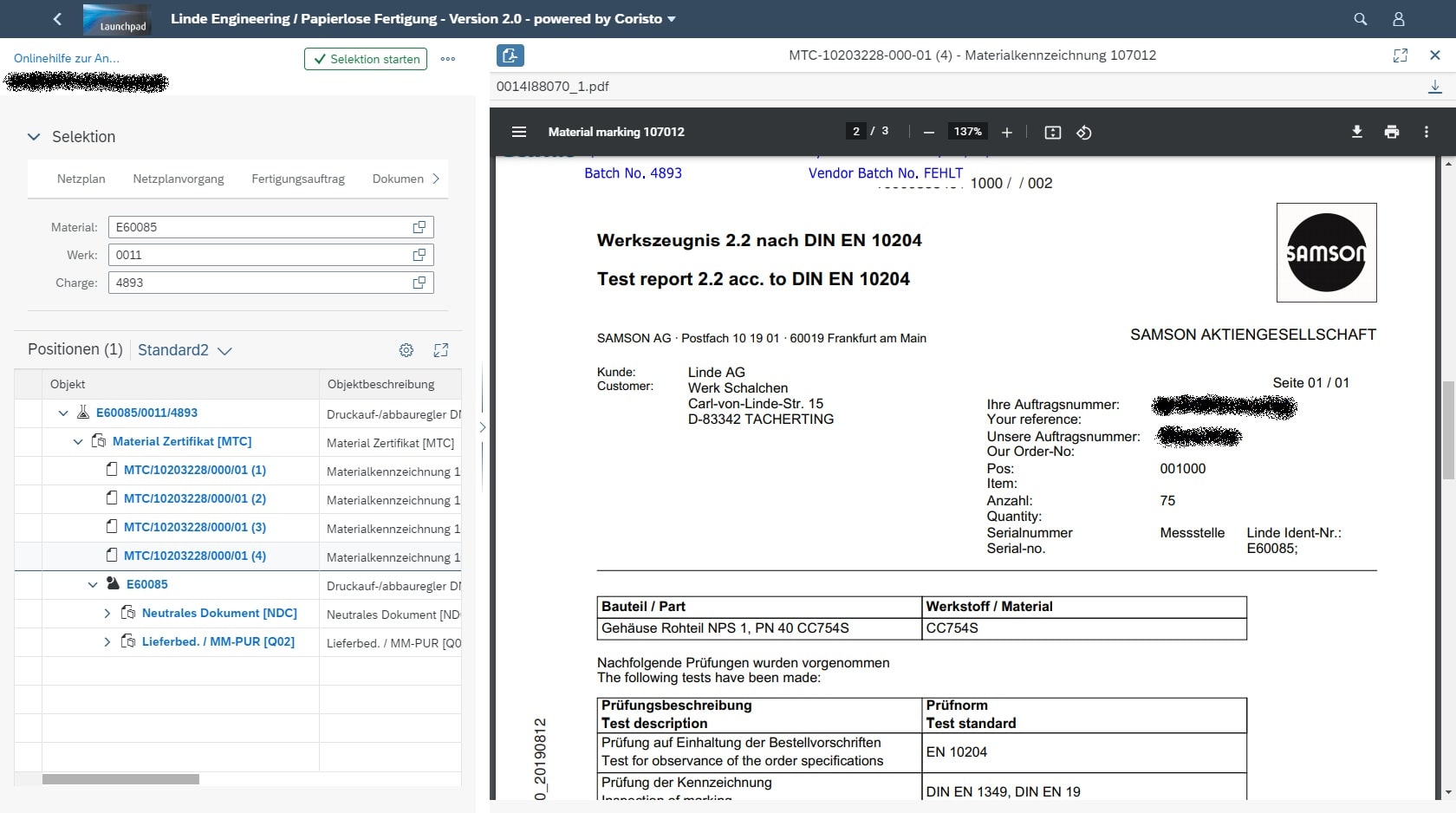The height and width of the screenshot is (813, 1456).
Task: Click the Vendor Batch No. FEHLT annotation
Action: coord(886,172)
